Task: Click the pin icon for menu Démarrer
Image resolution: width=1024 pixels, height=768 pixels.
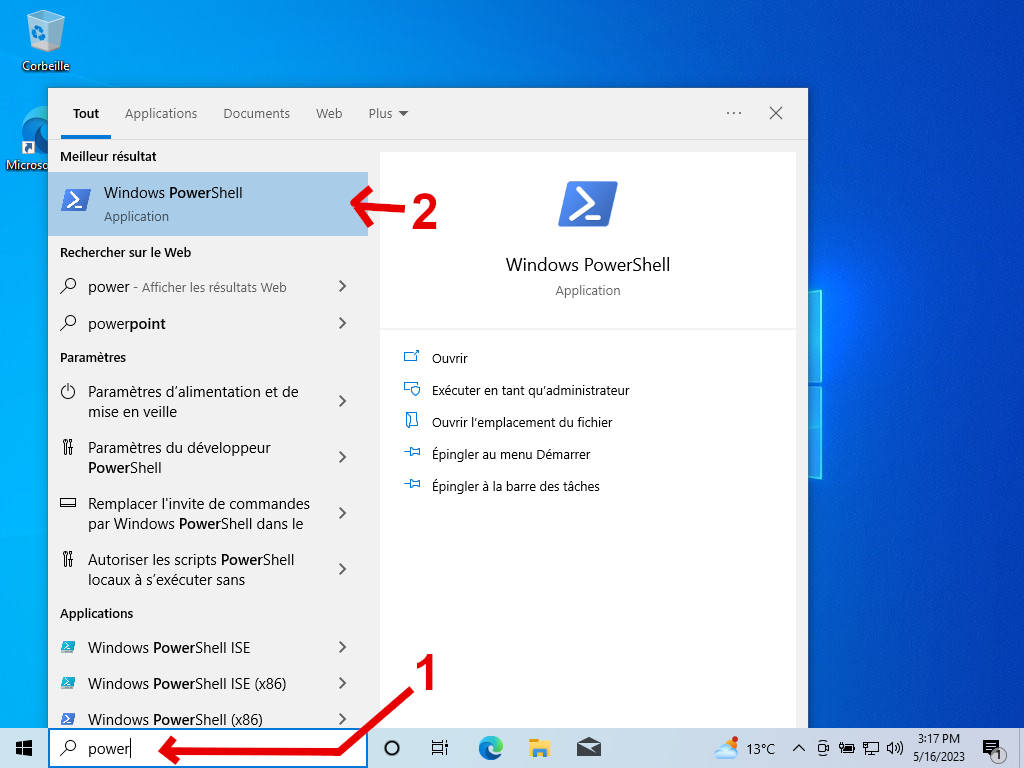Action: pyautogui.click(x=411, y=453)
